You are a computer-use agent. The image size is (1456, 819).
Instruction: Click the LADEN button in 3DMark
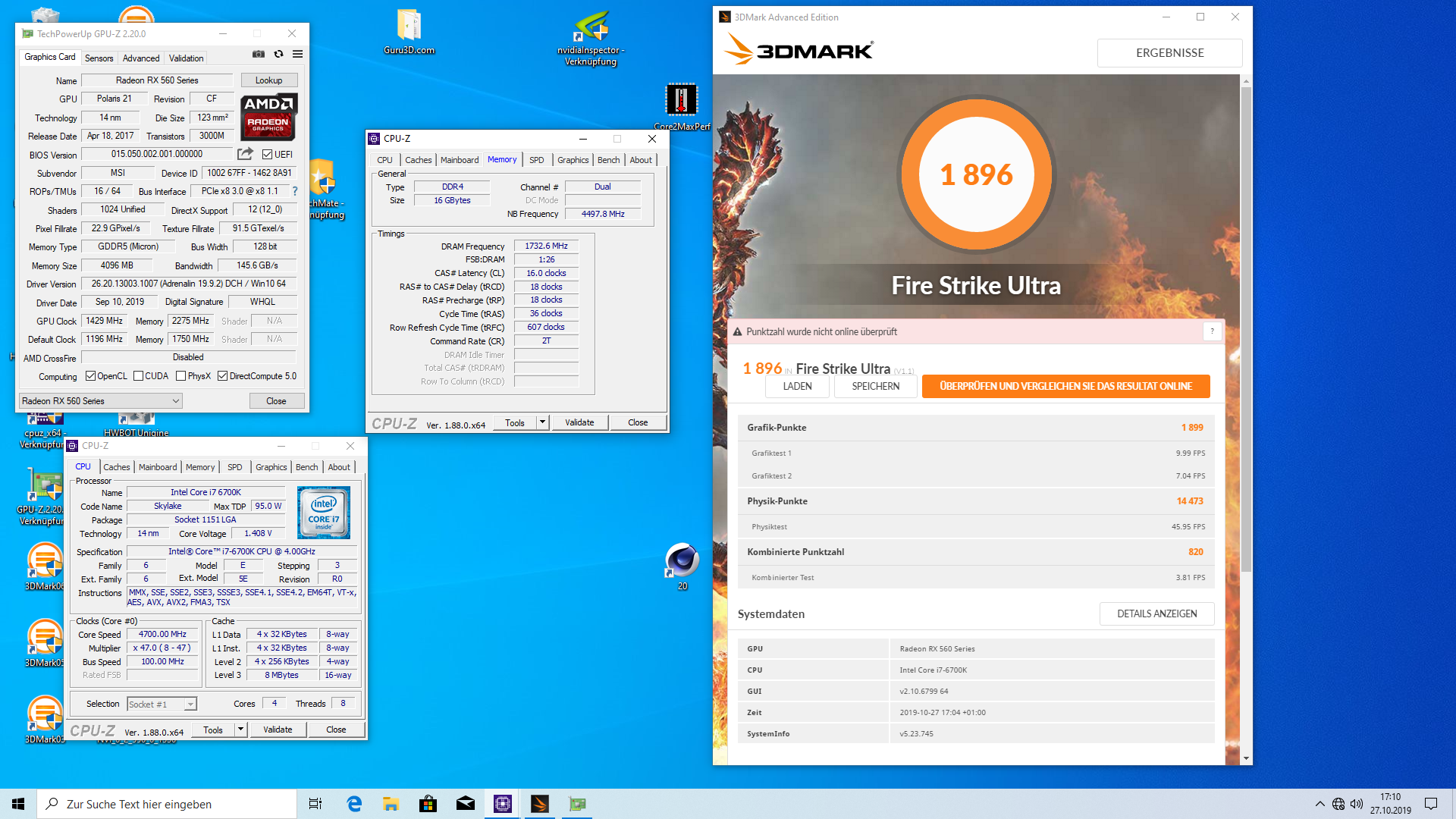click(797, 386)
